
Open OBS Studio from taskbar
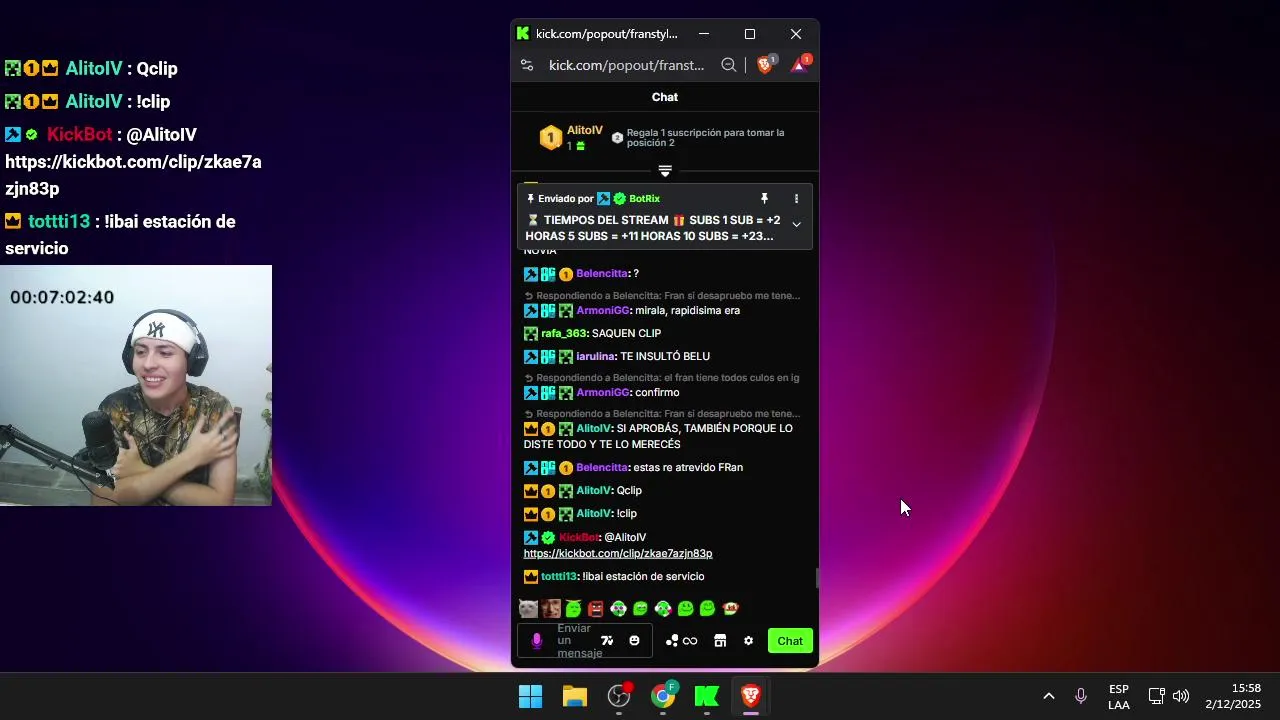click(x=619, y=696)
